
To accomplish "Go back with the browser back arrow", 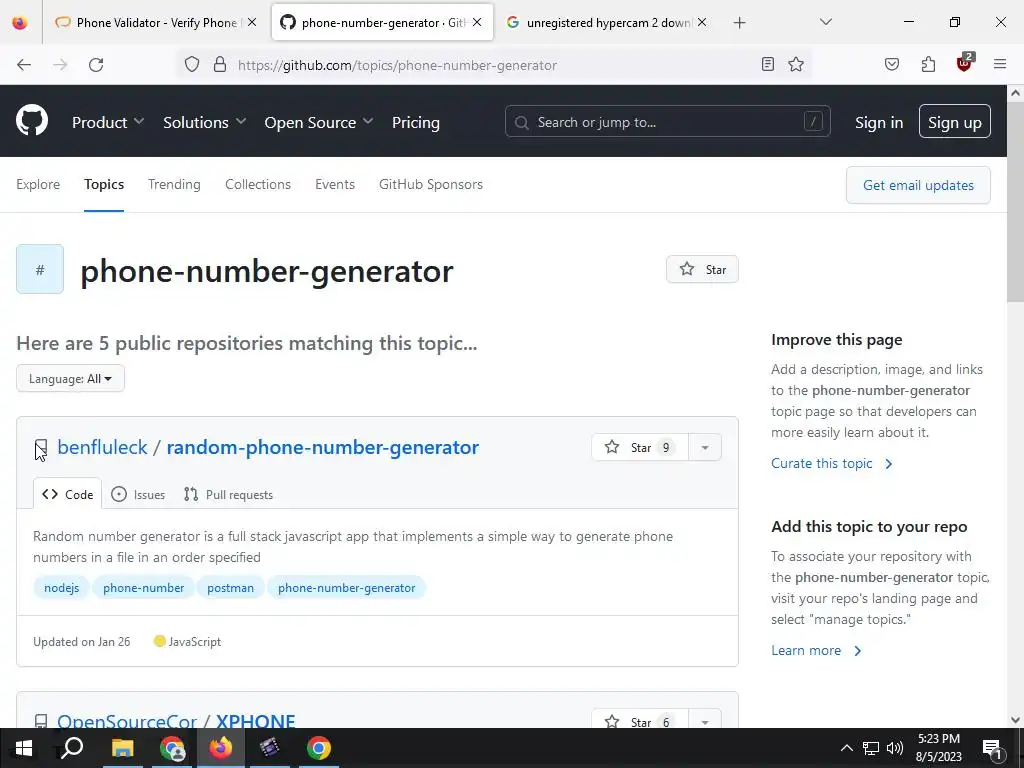I will click(24, 65).
